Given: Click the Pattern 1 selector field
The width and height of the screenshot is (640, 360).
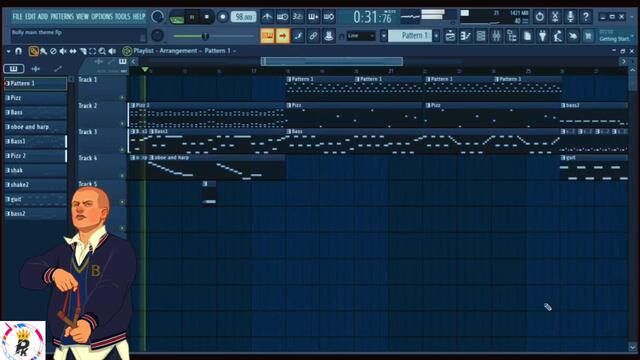Looking at the screenshot, I should click(410, 36).
